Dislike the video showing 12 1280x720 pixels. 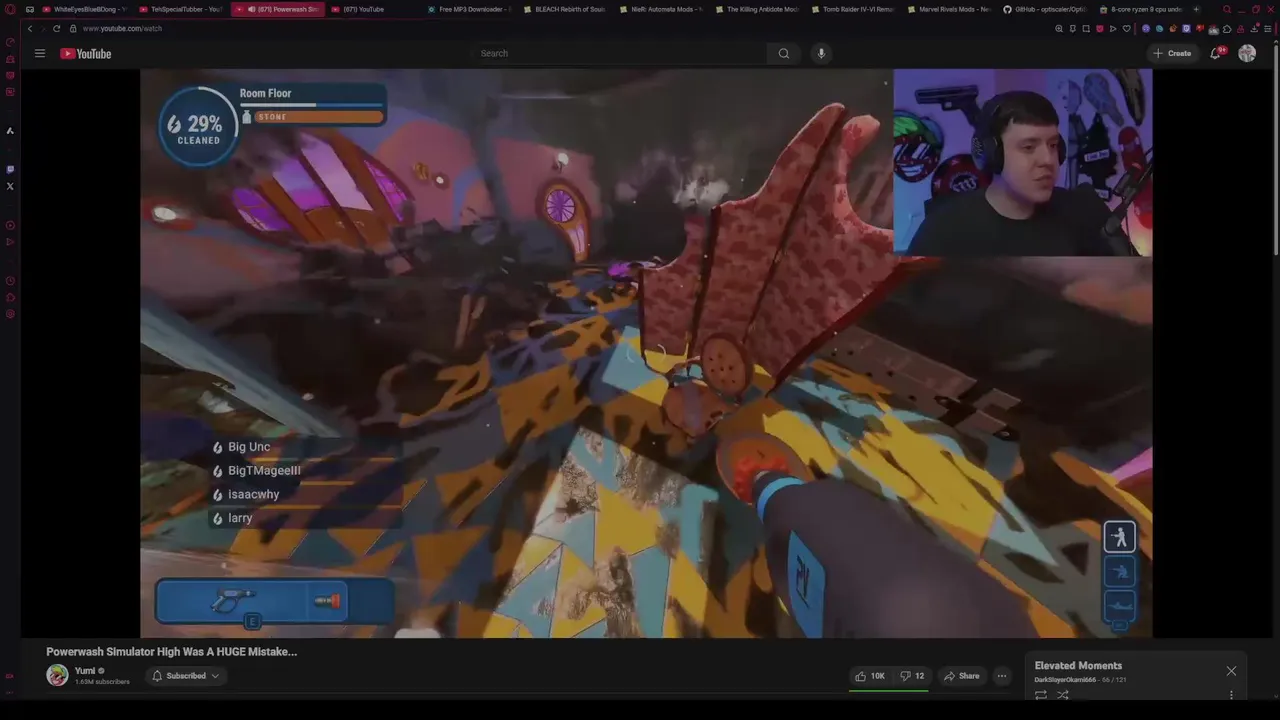(x=911, y=676)
